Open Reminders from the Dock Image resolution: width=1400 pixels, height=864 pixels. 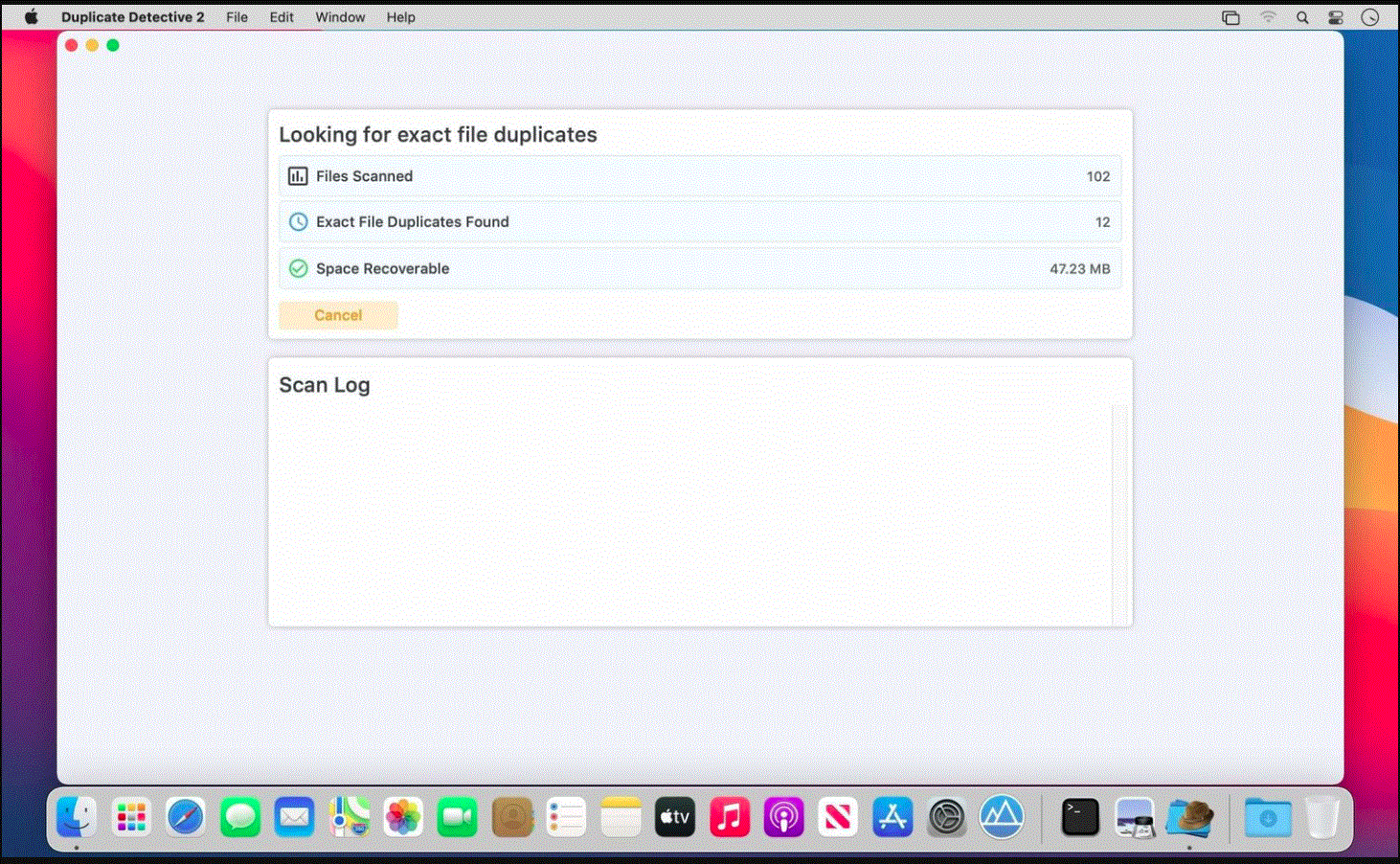coord(566,818)
